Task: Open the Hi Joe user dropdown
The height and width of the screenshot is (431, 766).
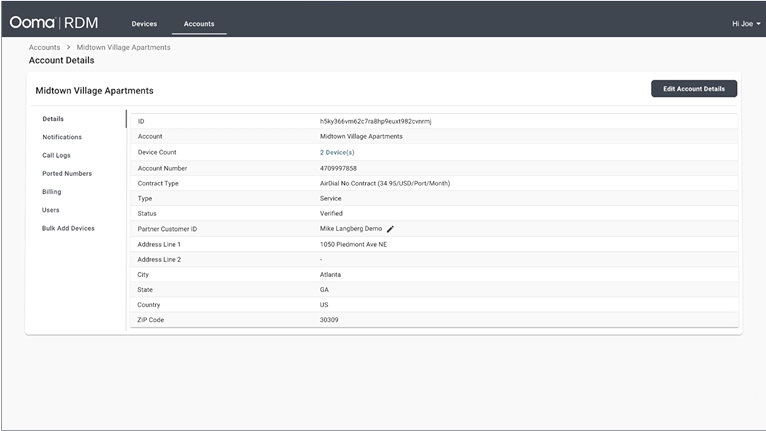Action: 745,23
